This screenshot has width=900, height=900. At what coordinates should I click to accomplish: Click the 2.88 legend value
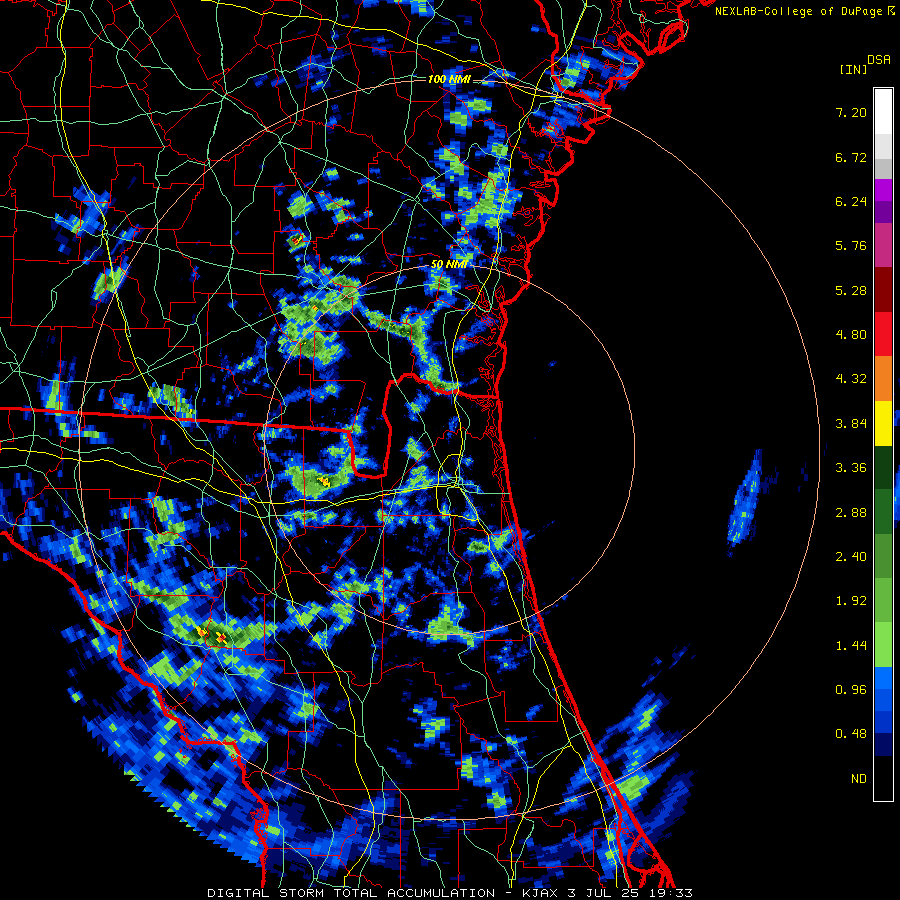[851, 513]
